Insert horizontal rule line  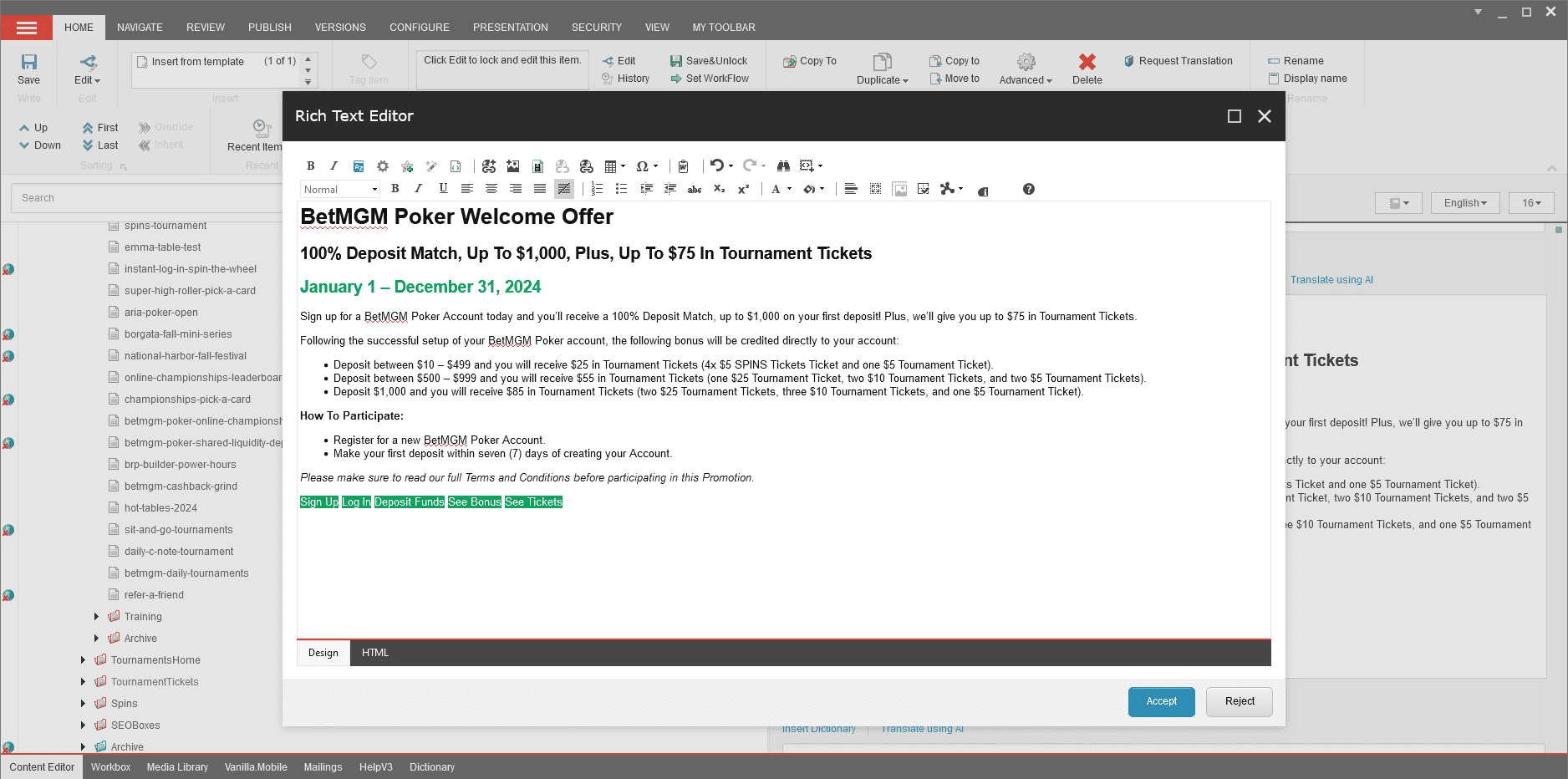851,189
